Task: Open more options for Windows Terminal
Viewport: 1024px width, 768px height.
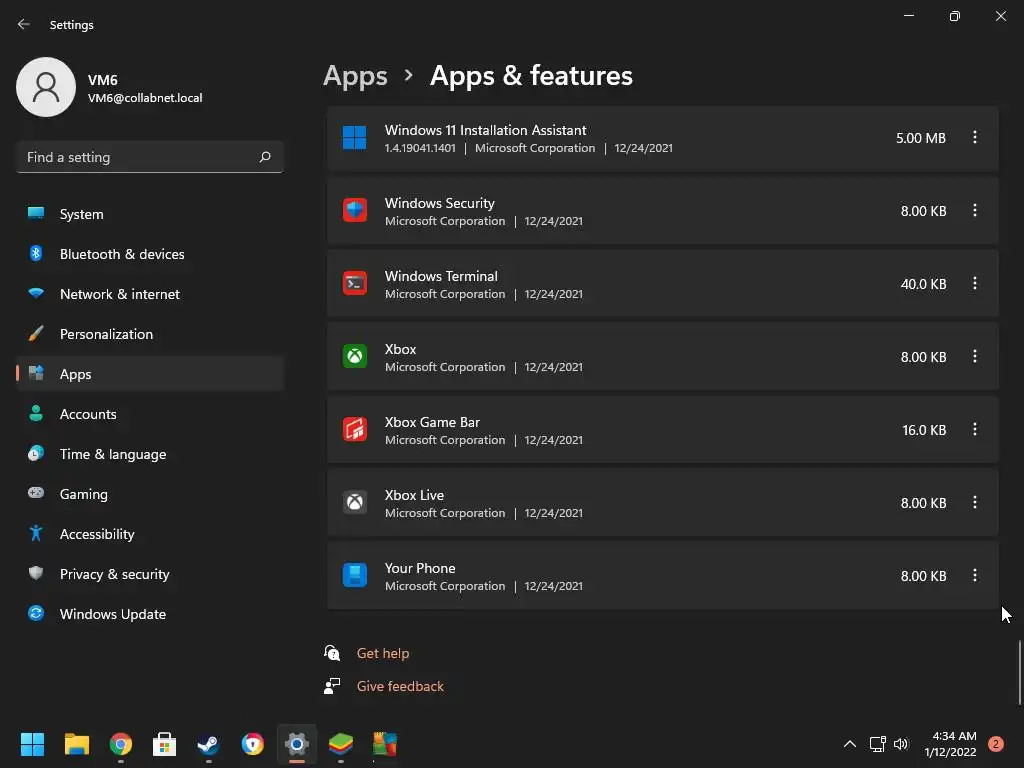Action: 974,283
